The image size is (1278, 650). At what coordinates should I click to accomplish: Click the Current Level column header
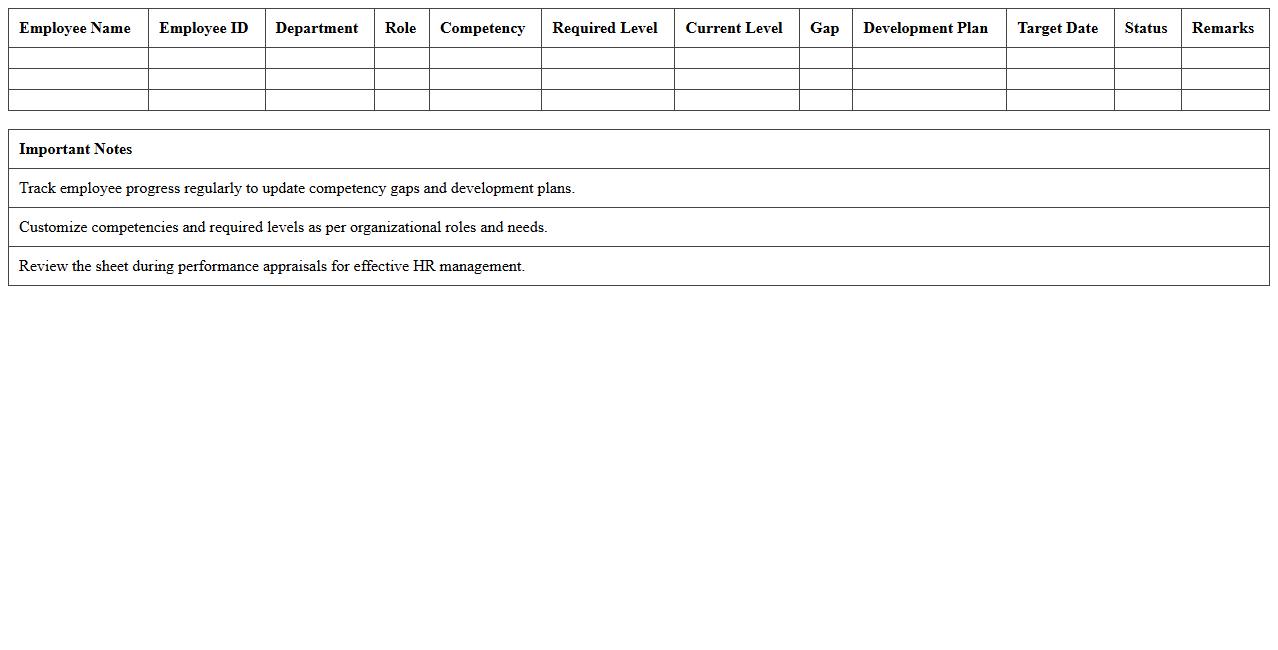click(x=734, y=28)
